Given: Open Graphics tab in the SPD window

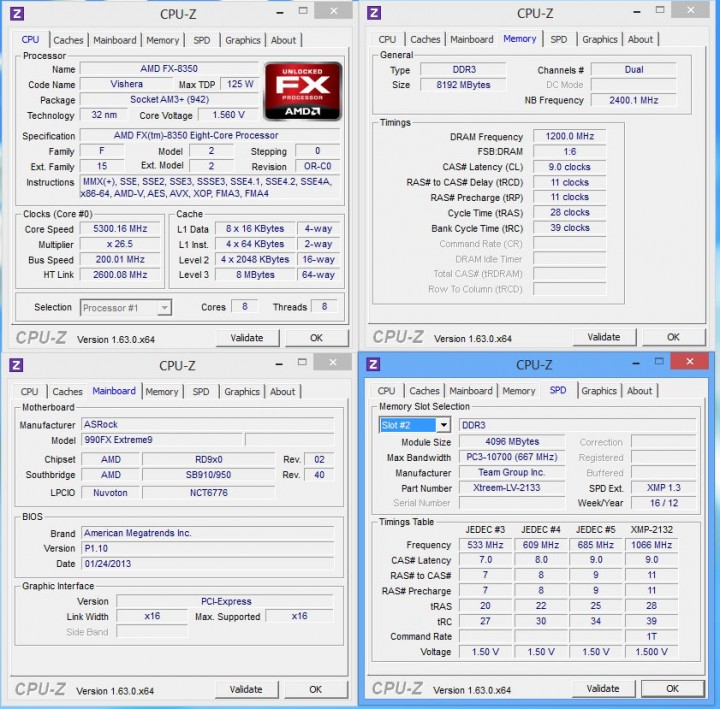Looking at the screenshot, I should point(599,391).
